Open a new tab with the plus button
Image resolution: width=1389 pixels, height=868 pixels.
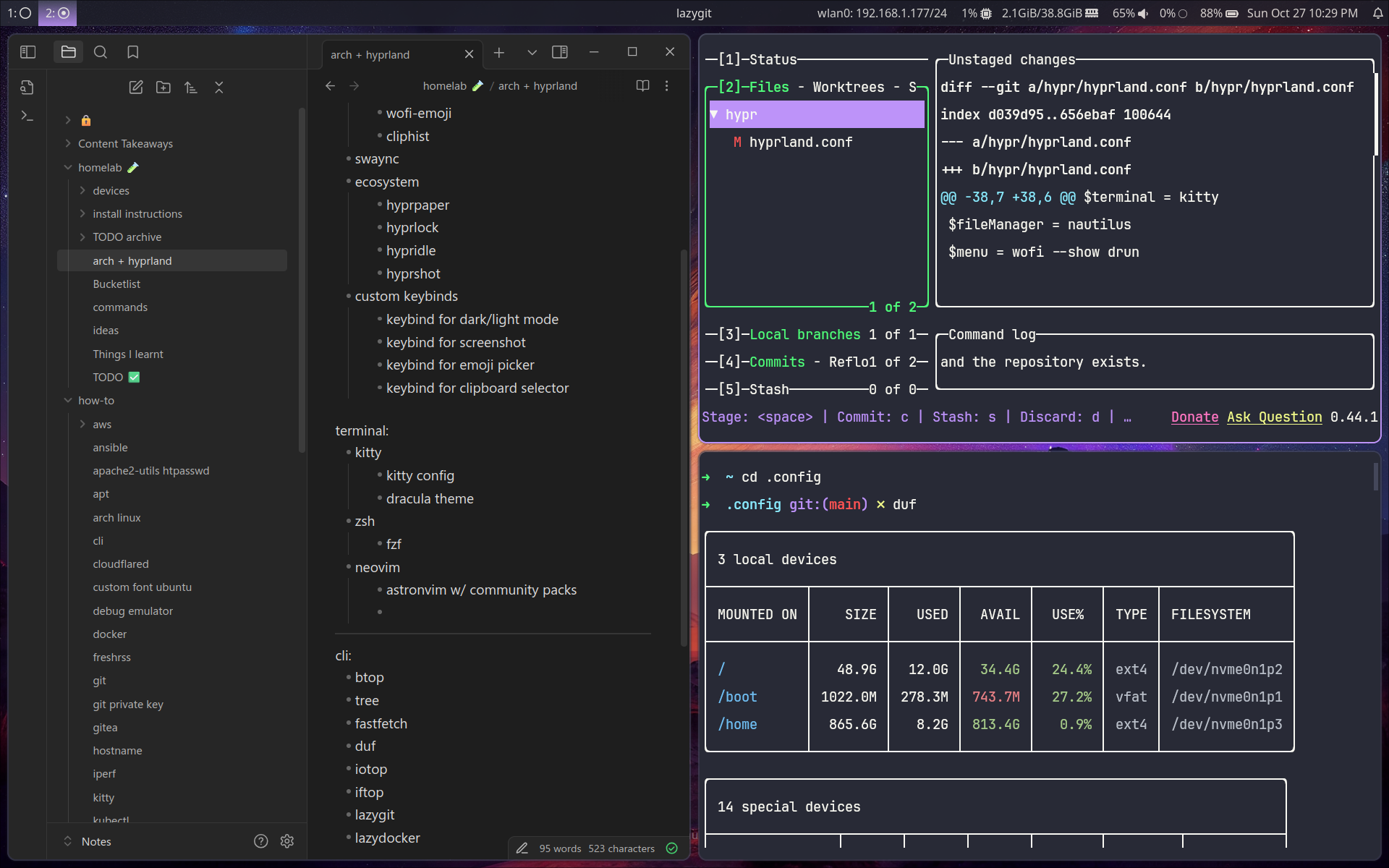[499, 52]
